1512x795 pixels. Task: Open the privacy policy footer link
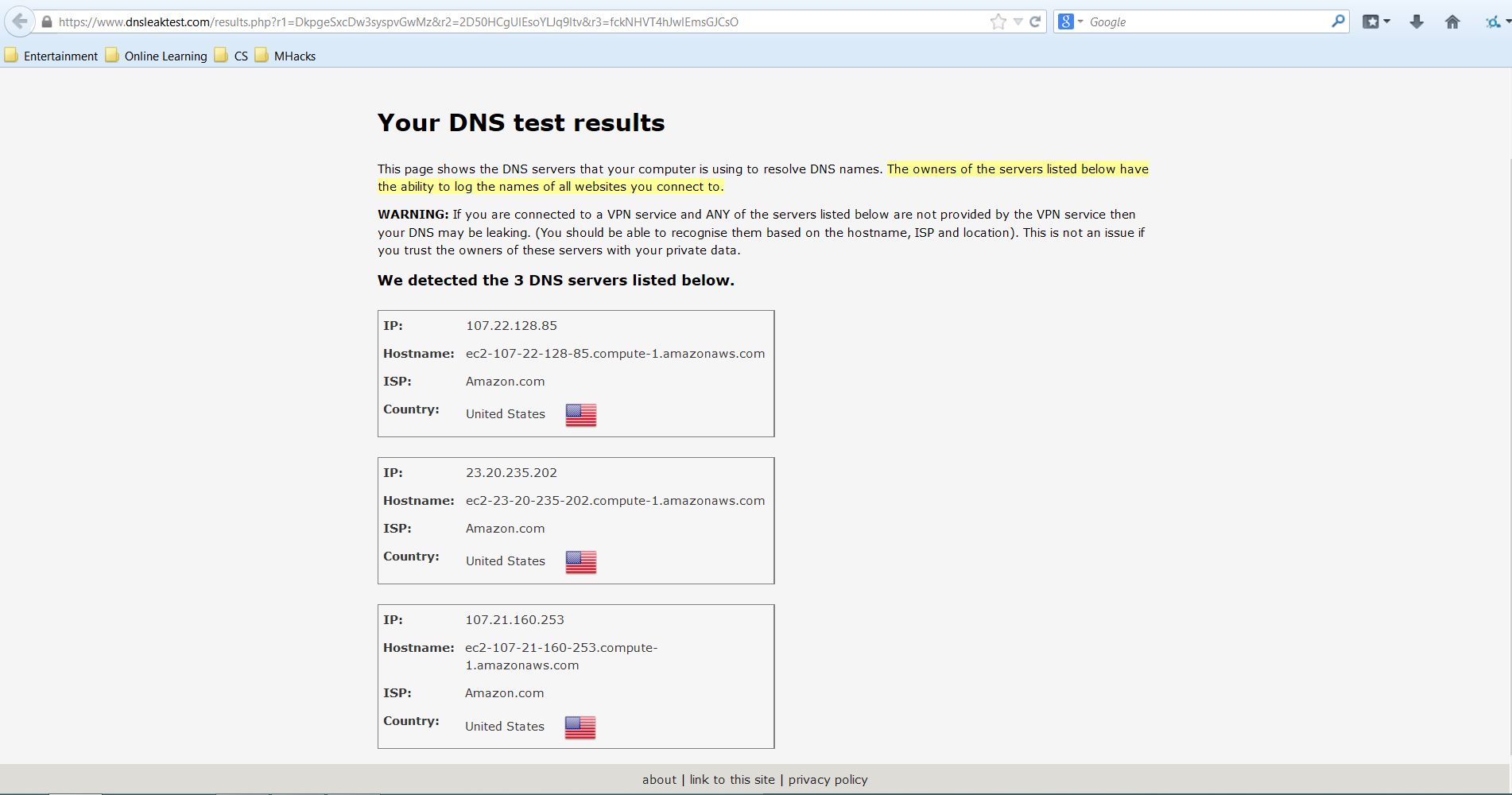(x=828, y=780)
